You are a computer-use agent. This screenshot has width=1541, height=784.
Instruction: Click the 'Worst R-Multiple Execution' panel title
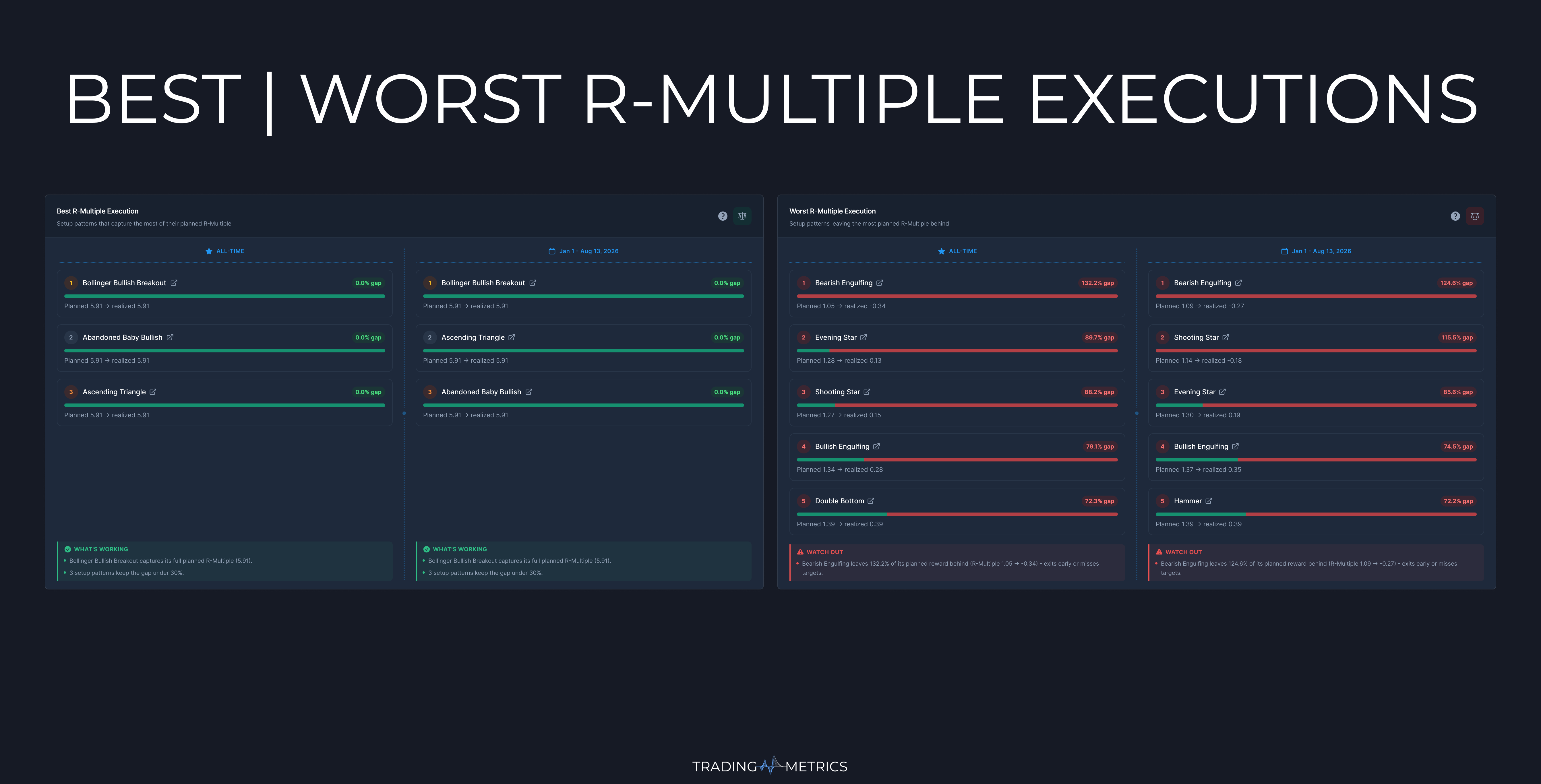pyautogui.click(x=832, y=211)
